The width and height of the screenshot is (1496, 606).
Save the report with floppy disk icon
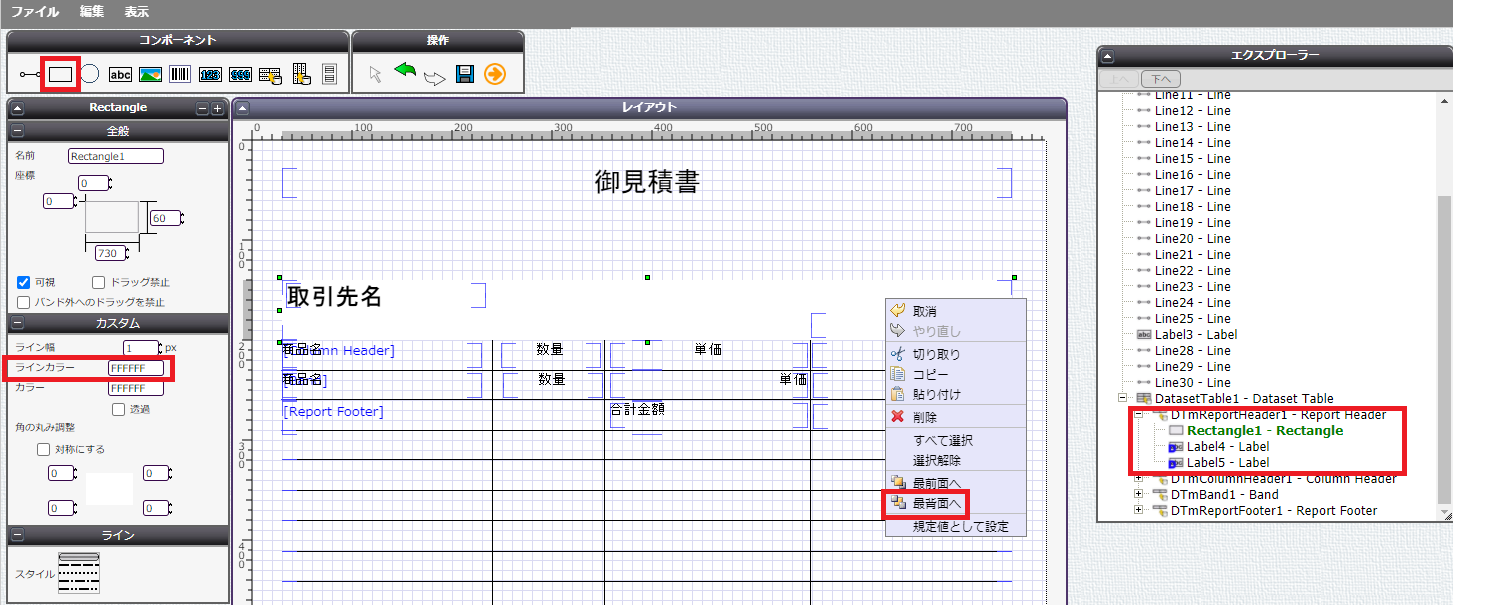point(464,74)
